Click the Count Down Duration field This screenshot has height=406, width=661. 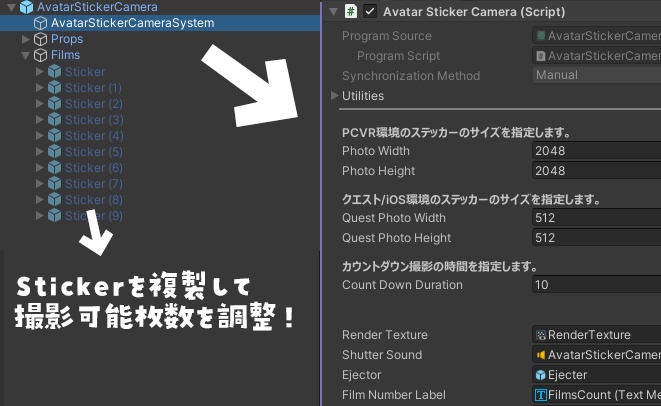pos(597,285)
